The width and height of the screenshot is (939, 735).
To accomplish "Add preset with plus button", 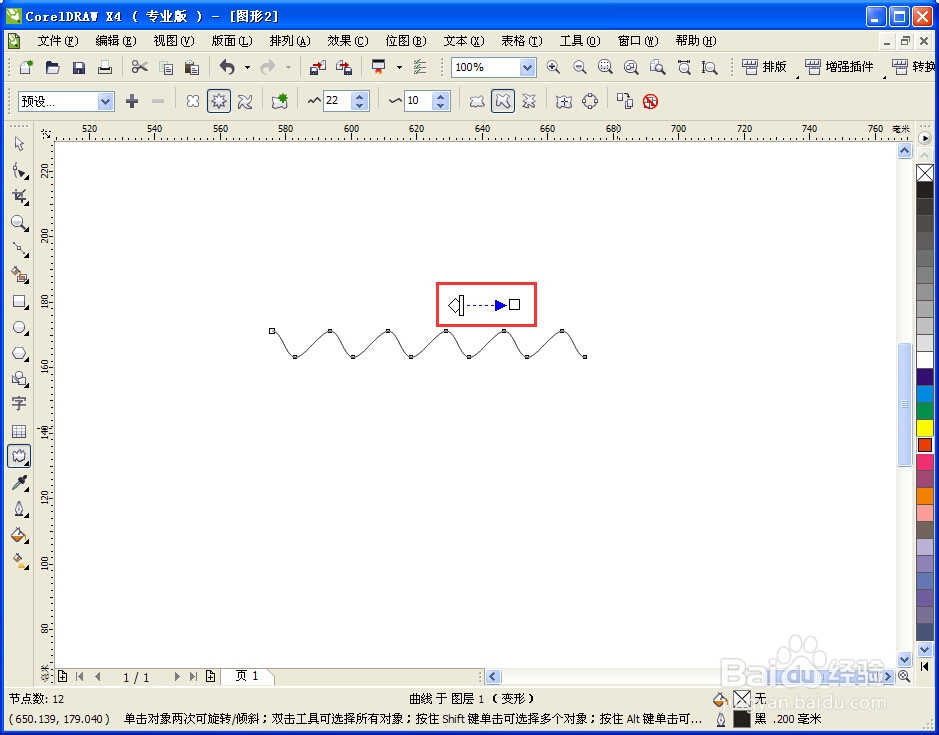I will [132, 101].
